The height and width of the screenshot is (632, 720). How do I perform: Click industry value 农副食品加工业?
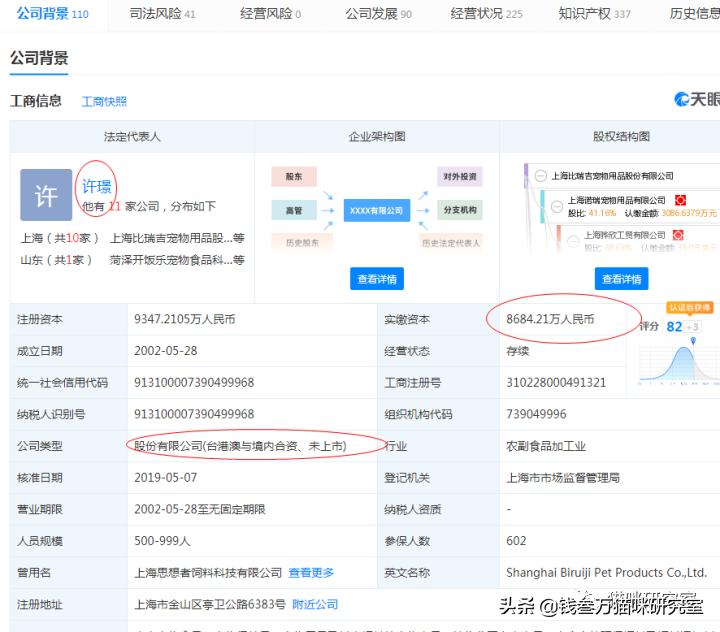tap(546, 446)
